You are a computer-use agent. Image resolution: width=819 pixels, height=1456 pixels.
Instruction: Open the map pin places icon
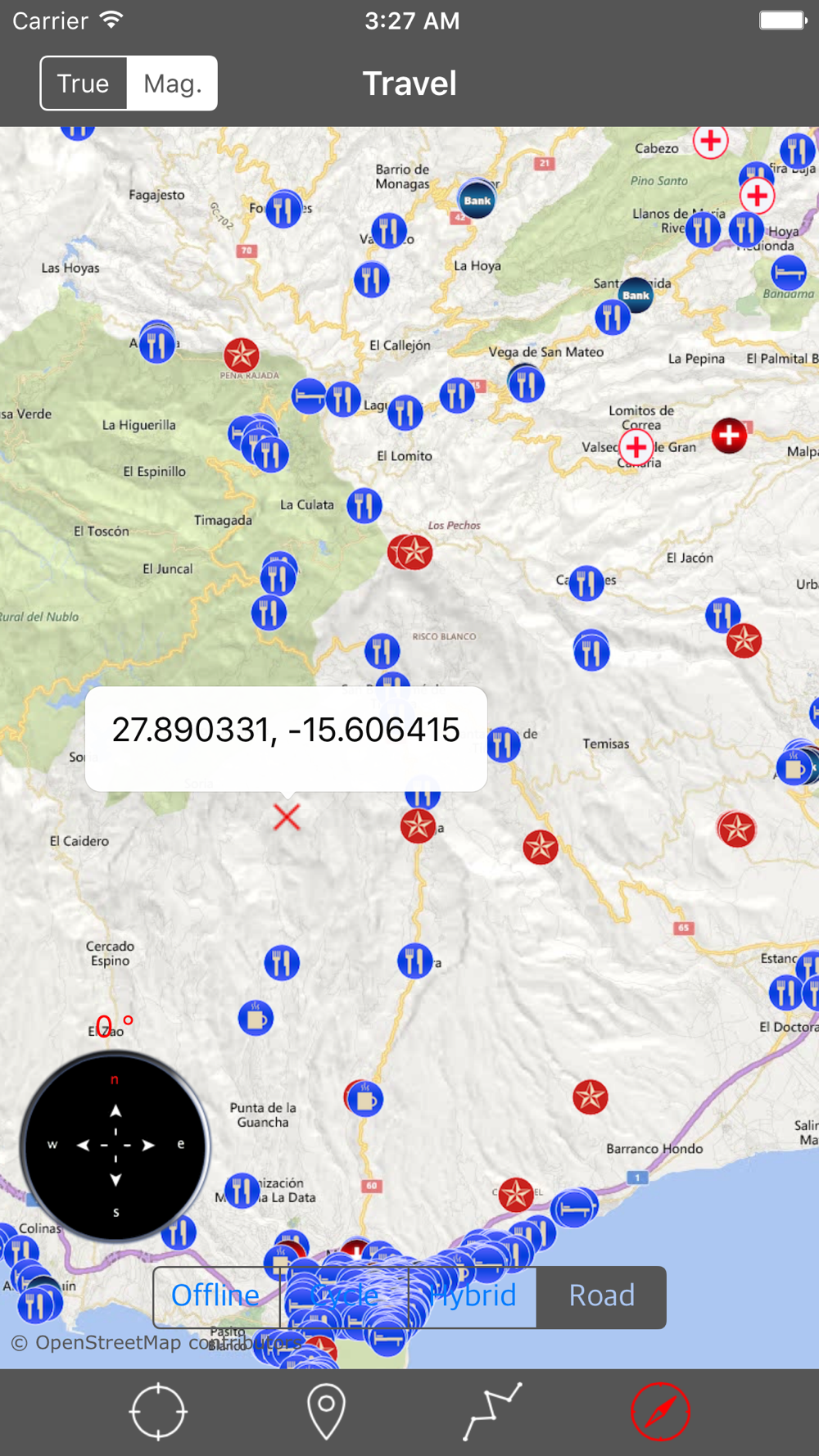point(326,1412)
